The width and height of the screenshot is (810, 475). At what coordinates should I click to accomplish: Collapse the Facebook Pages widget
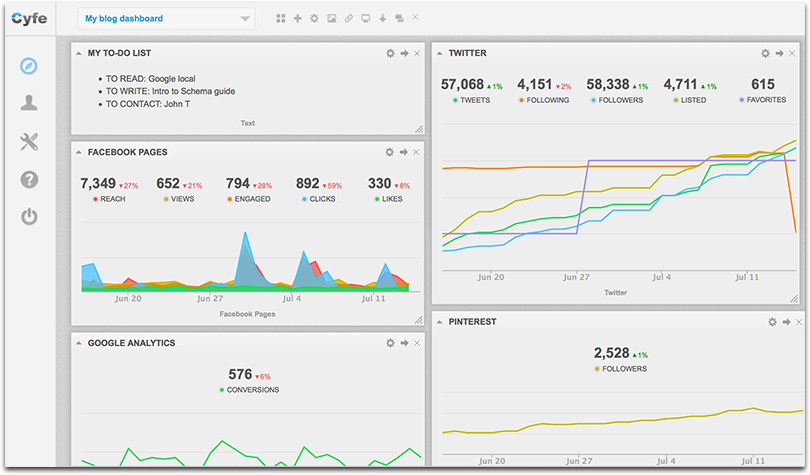pos(404,152)
